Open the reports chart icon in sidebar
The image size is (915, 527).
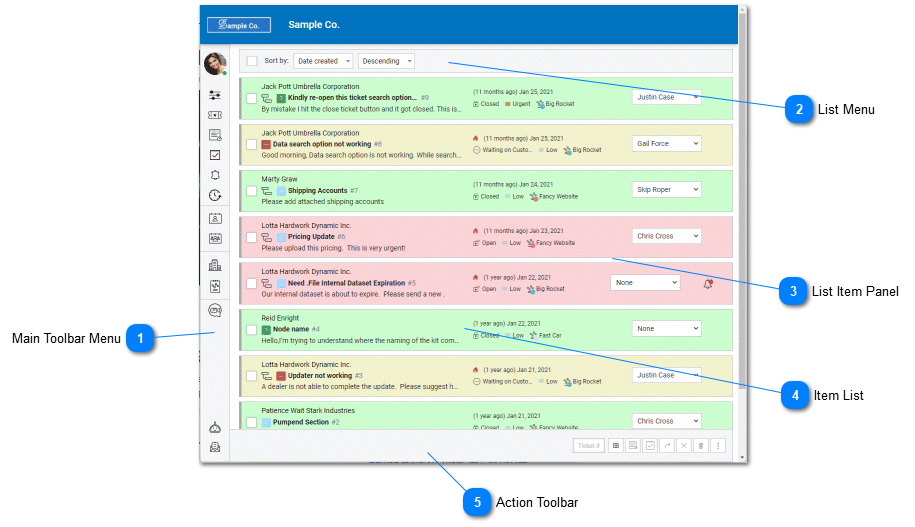tap(215, 286)
